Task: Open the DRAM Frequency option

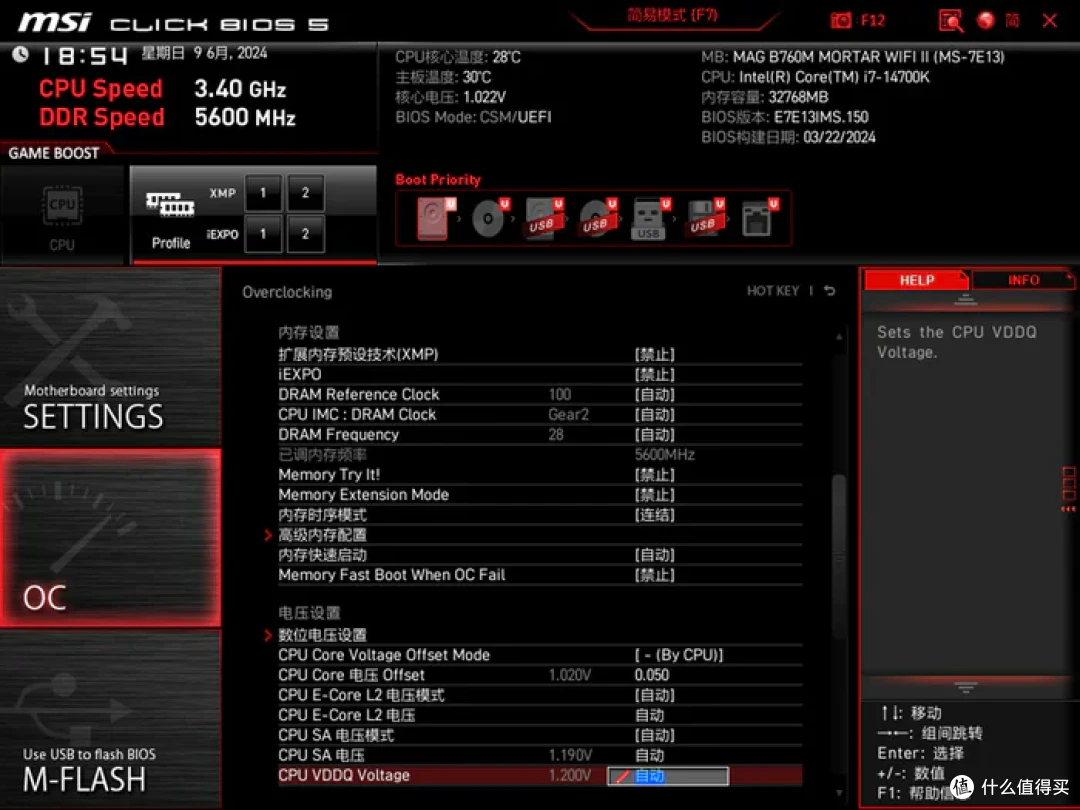Action: [540, 434]
